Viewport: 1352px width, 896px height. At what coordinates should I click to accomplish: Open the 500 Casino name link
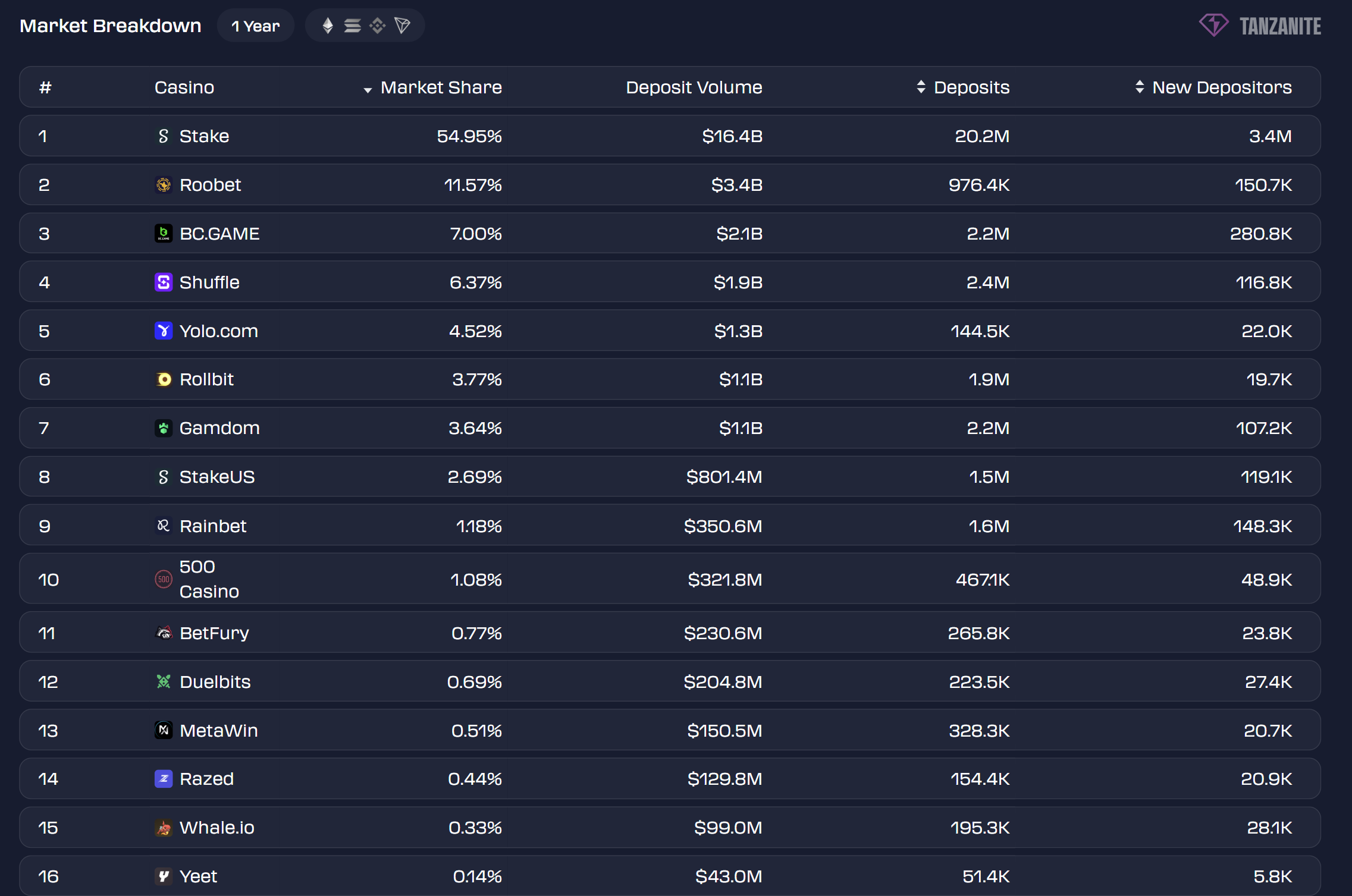[209, 579]
